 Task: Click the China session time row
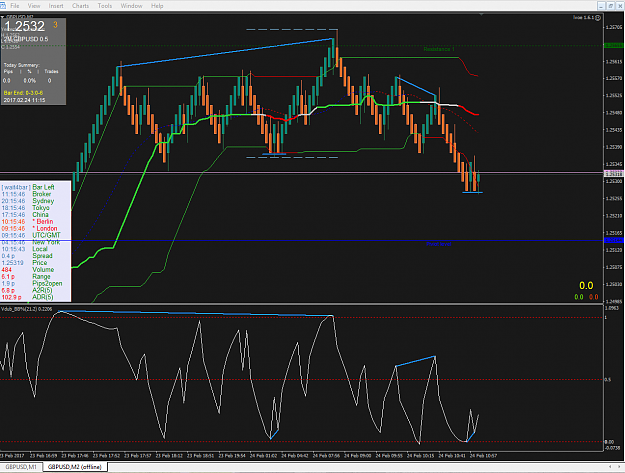coord(25,215)
